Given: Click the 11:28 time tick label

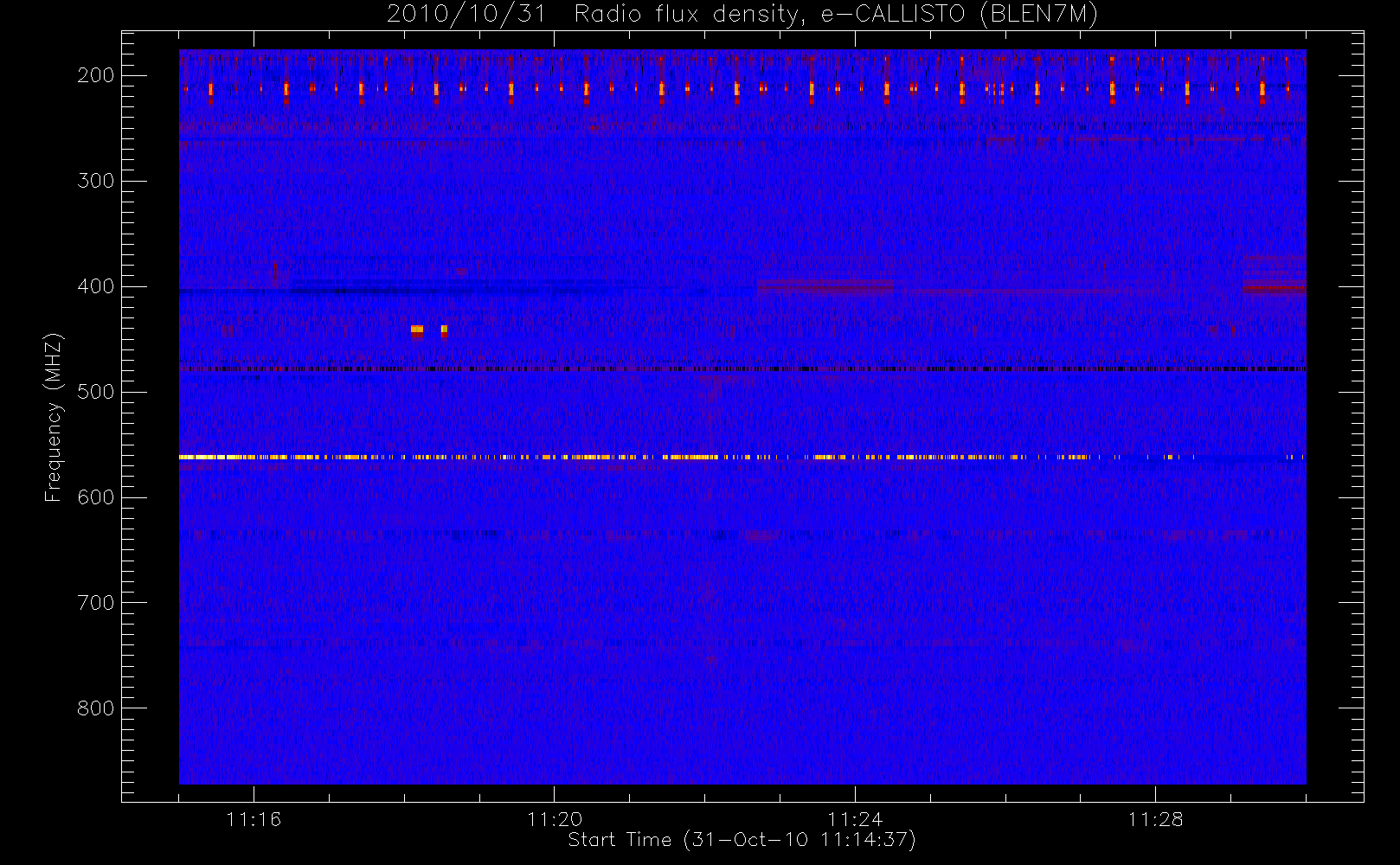Looking at the screenshot, I should [1155, 819].
